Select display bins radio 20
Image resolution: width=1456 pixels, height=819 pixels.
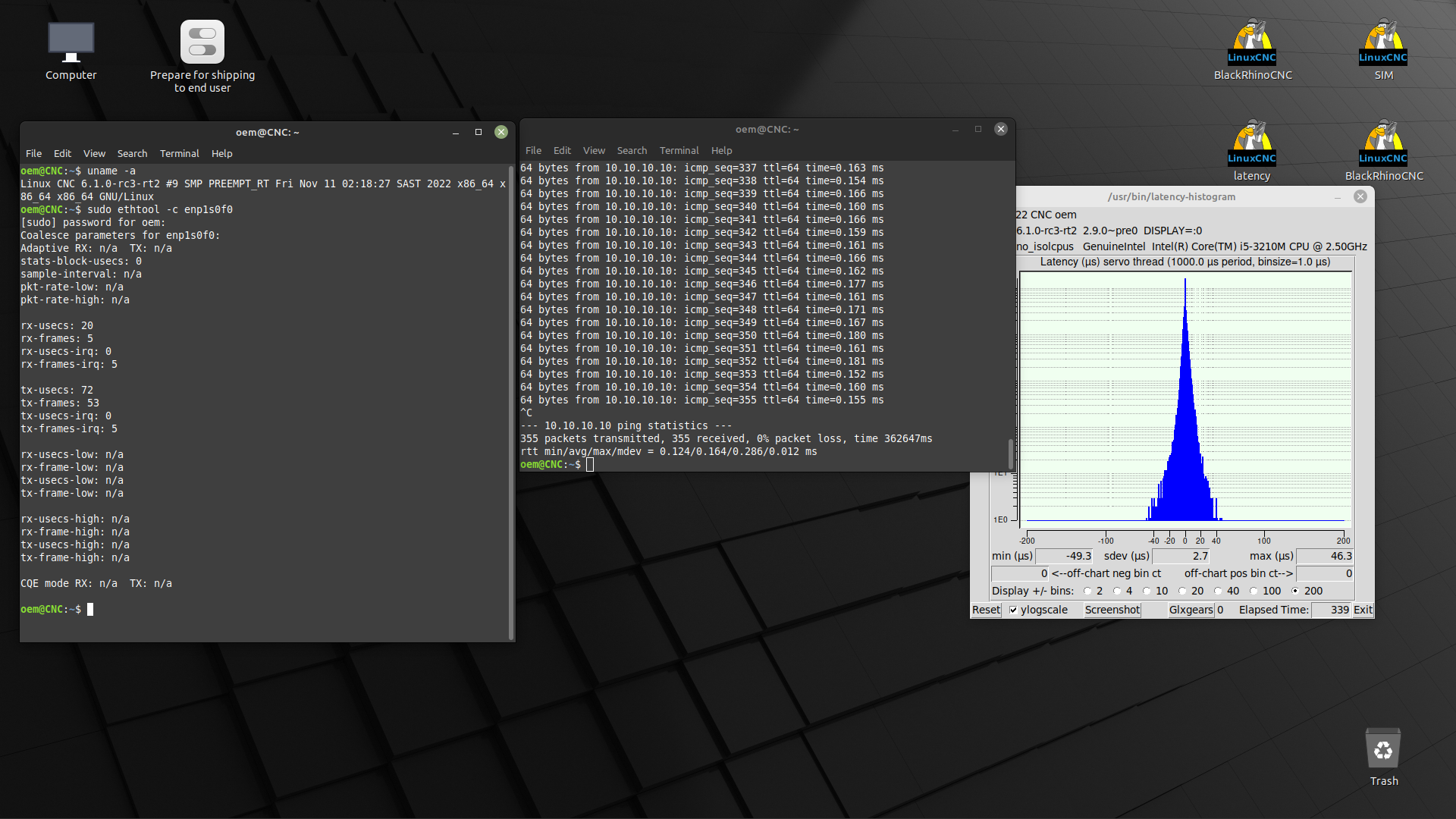[x=1182, y=591]
